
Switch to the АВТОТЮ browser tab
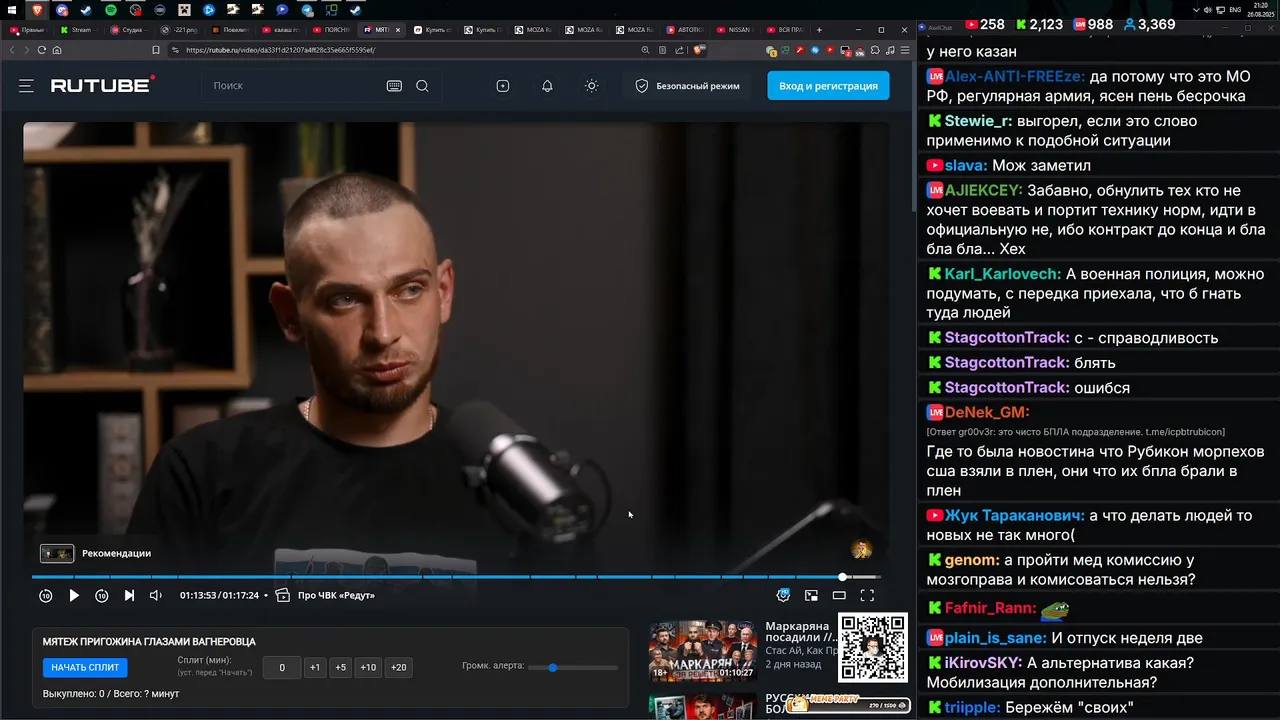pos(685,30)
